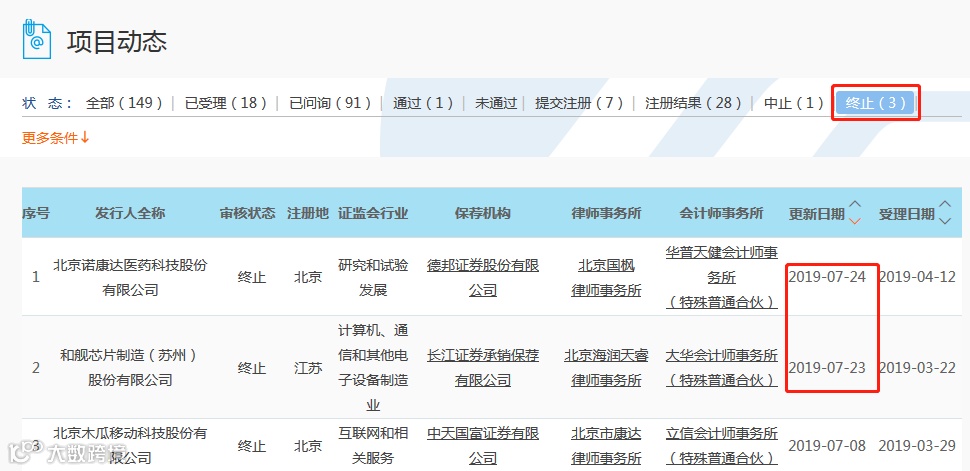This screenshot has height=471, width=970.
Task: Click acceptance date 2019-04-12
Action: [917, 277]
